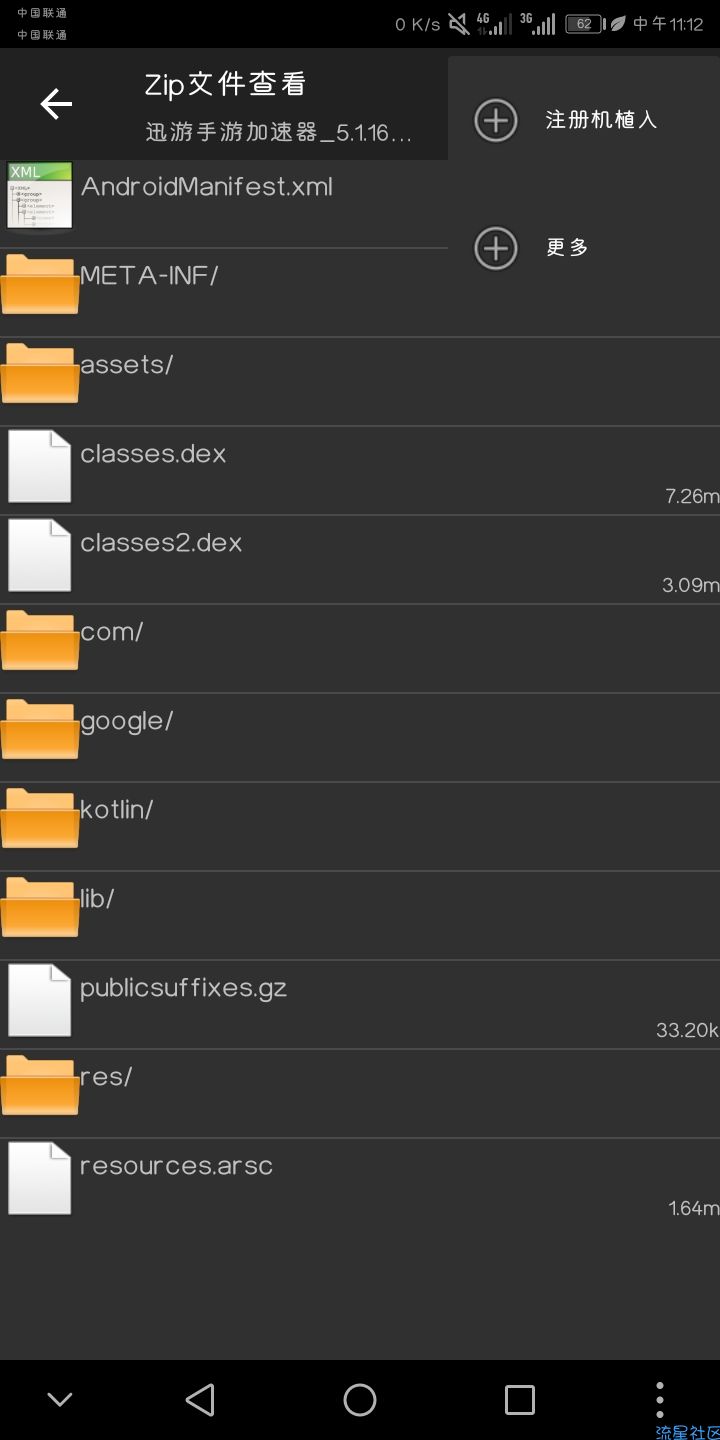Open the assets folder icon

click(x=40, y=373)
